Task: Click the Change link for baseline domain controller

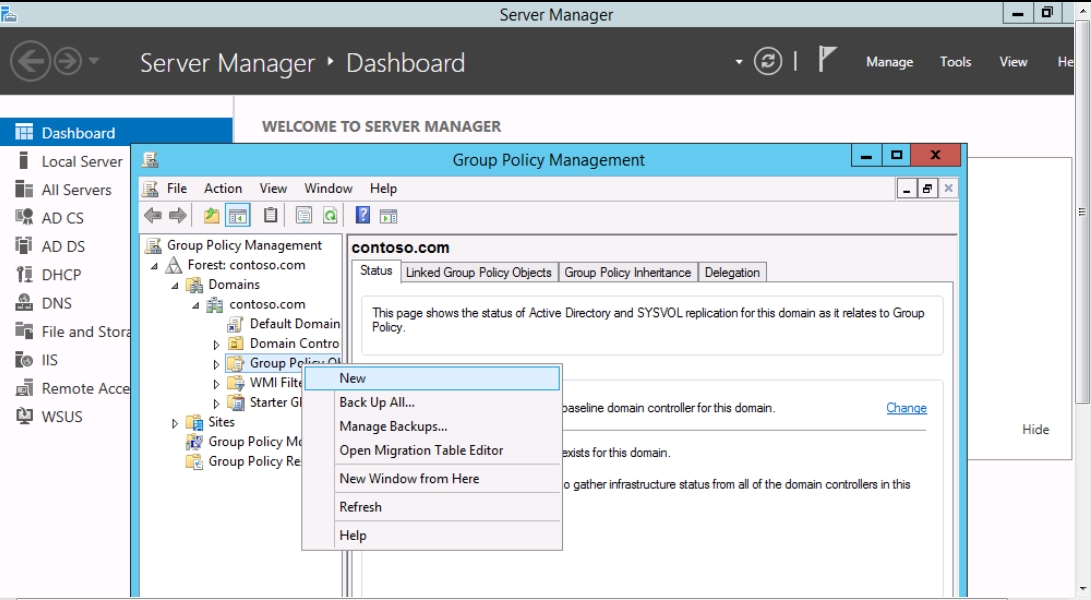Action: (906, 408)
